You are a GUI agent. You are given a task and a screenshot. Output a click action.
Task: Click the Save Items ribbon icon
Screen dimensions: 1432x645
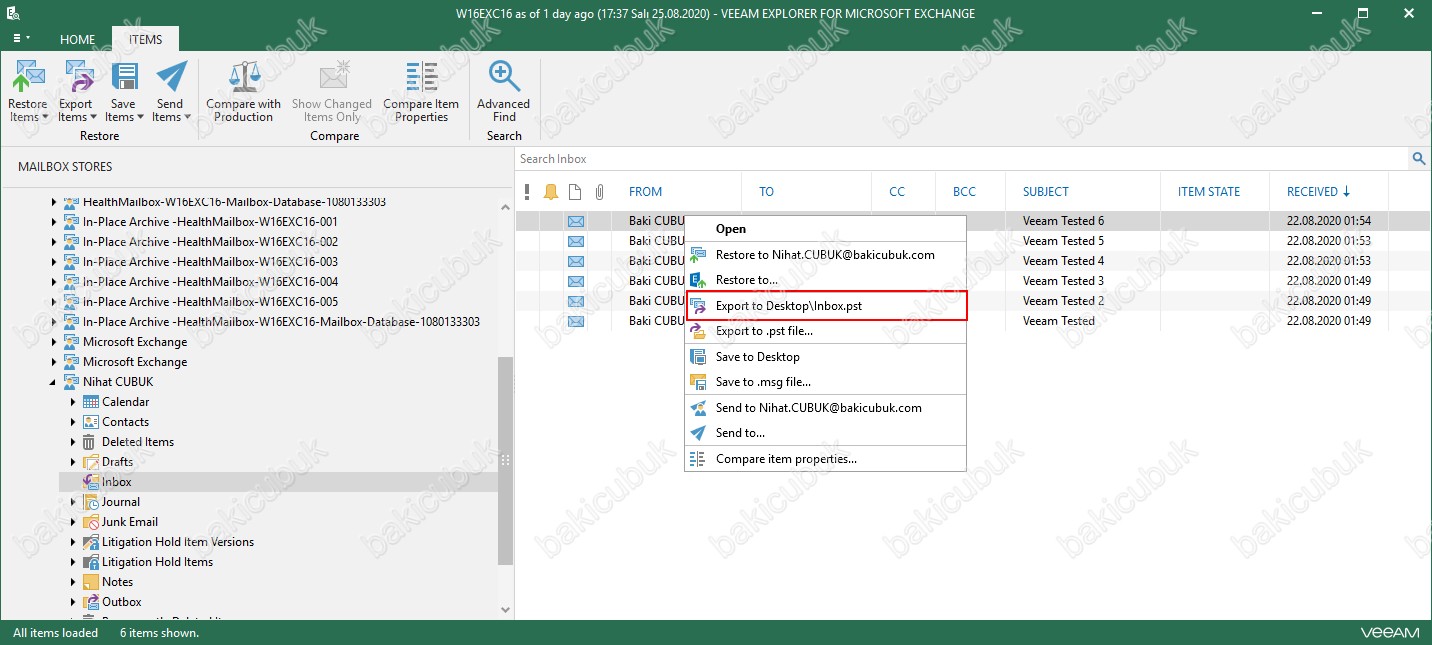pyautogui.click(x=124, y=78)
